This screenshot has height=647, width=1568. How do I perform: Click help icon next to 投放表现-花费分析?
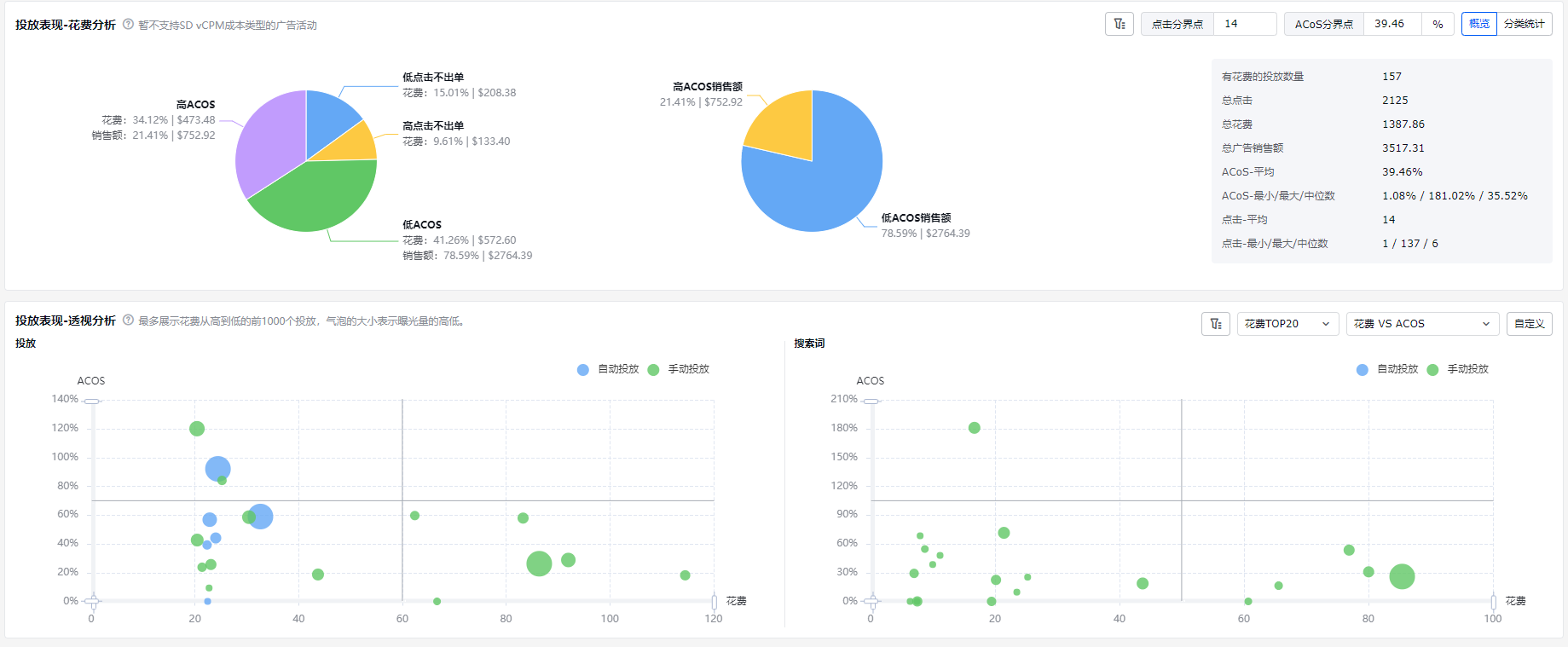[x=128, y=25]
